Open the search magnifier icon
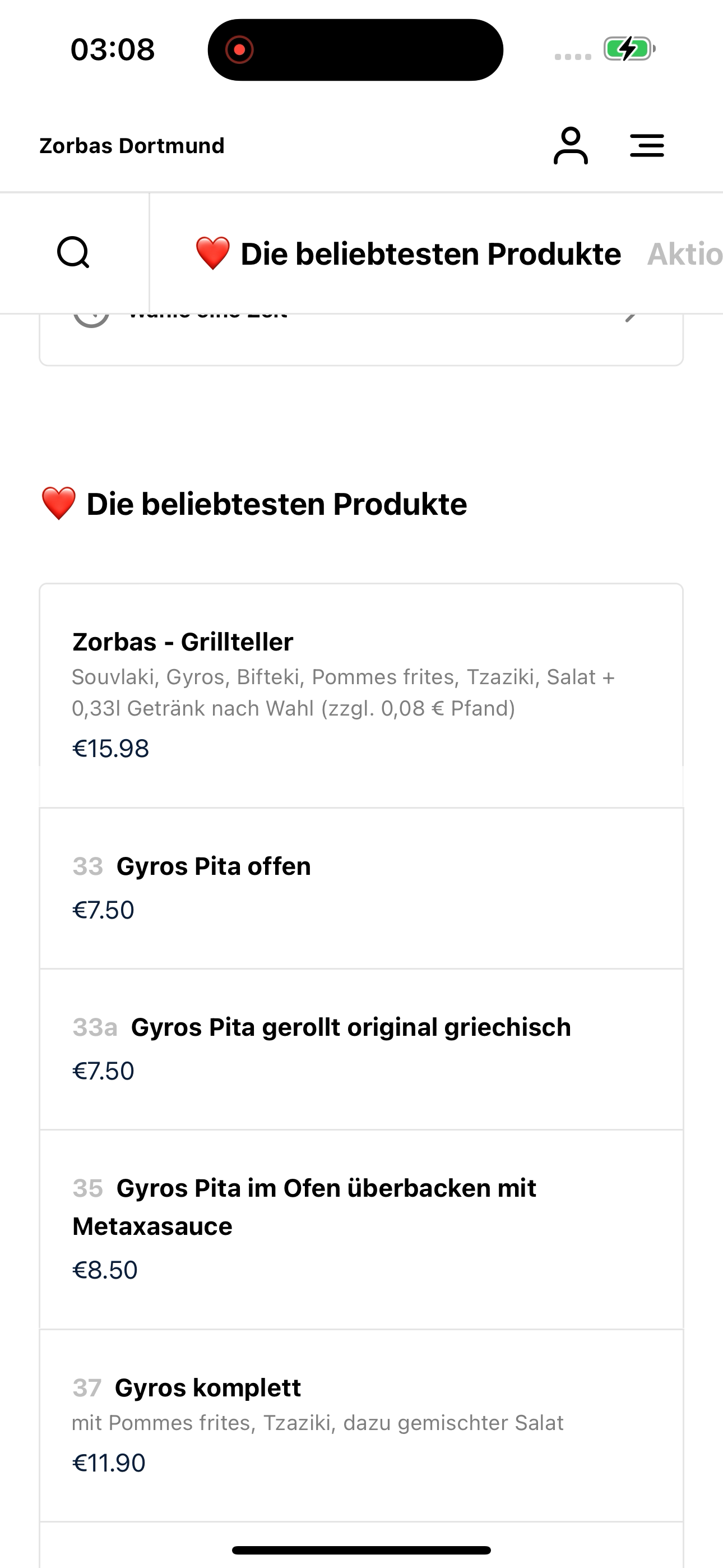Image resolution: width=723 pixels, height=1568 pixels. click(x=73, y=252)
